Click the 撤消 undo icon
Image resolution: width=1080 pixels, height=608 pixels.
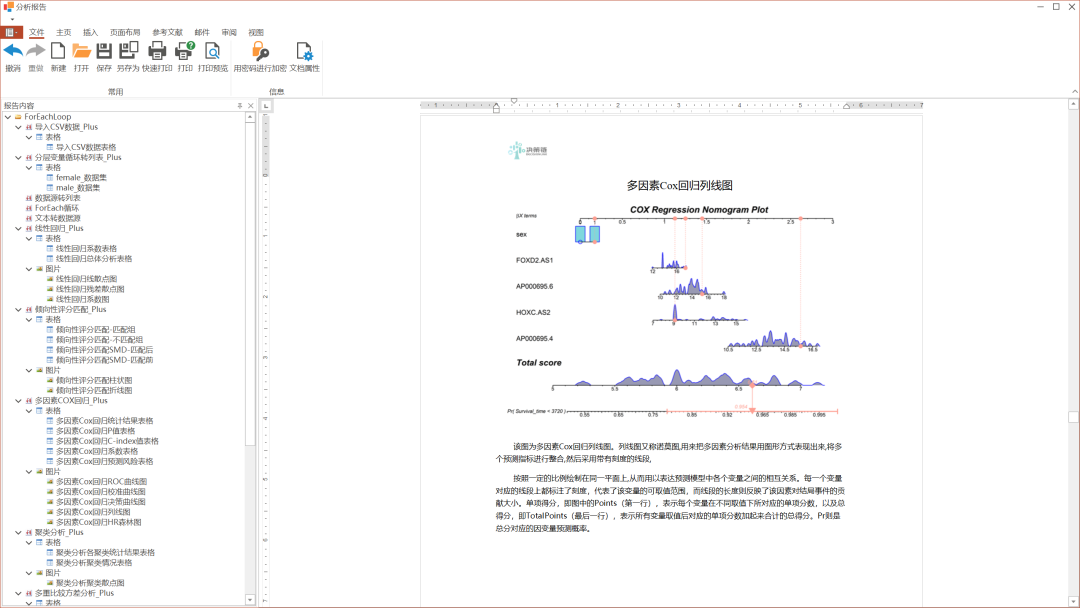pos(13,51)
